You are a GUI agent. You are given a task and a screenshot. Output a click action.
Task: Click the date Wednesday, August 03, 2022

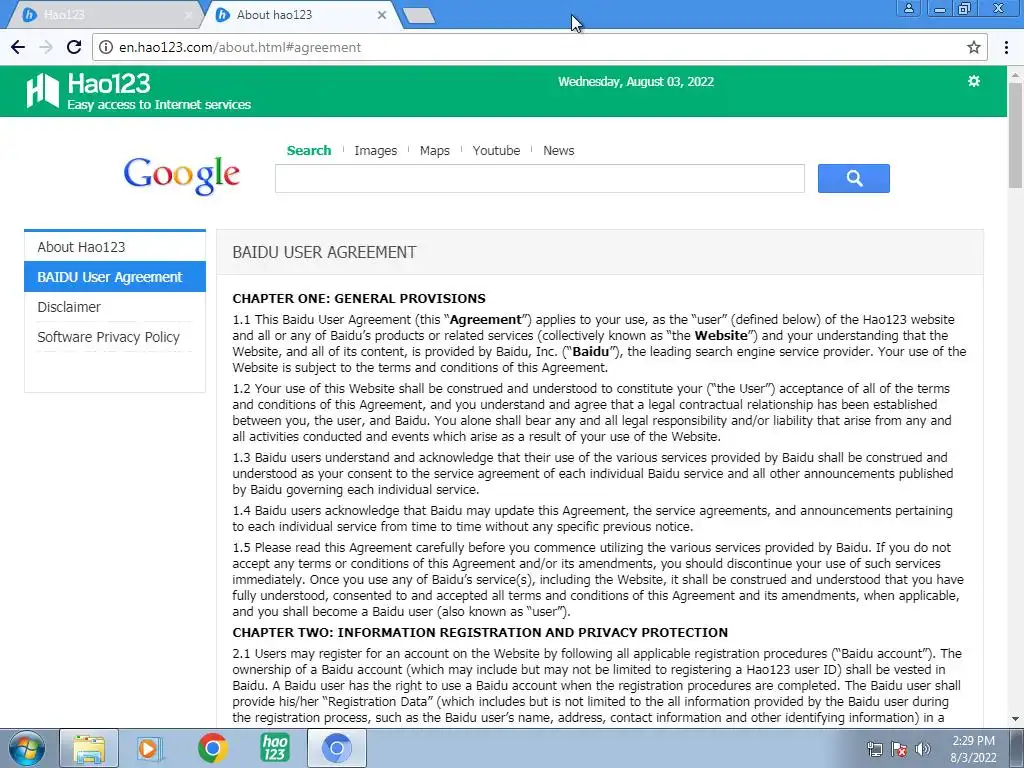[x=635, y=82]
